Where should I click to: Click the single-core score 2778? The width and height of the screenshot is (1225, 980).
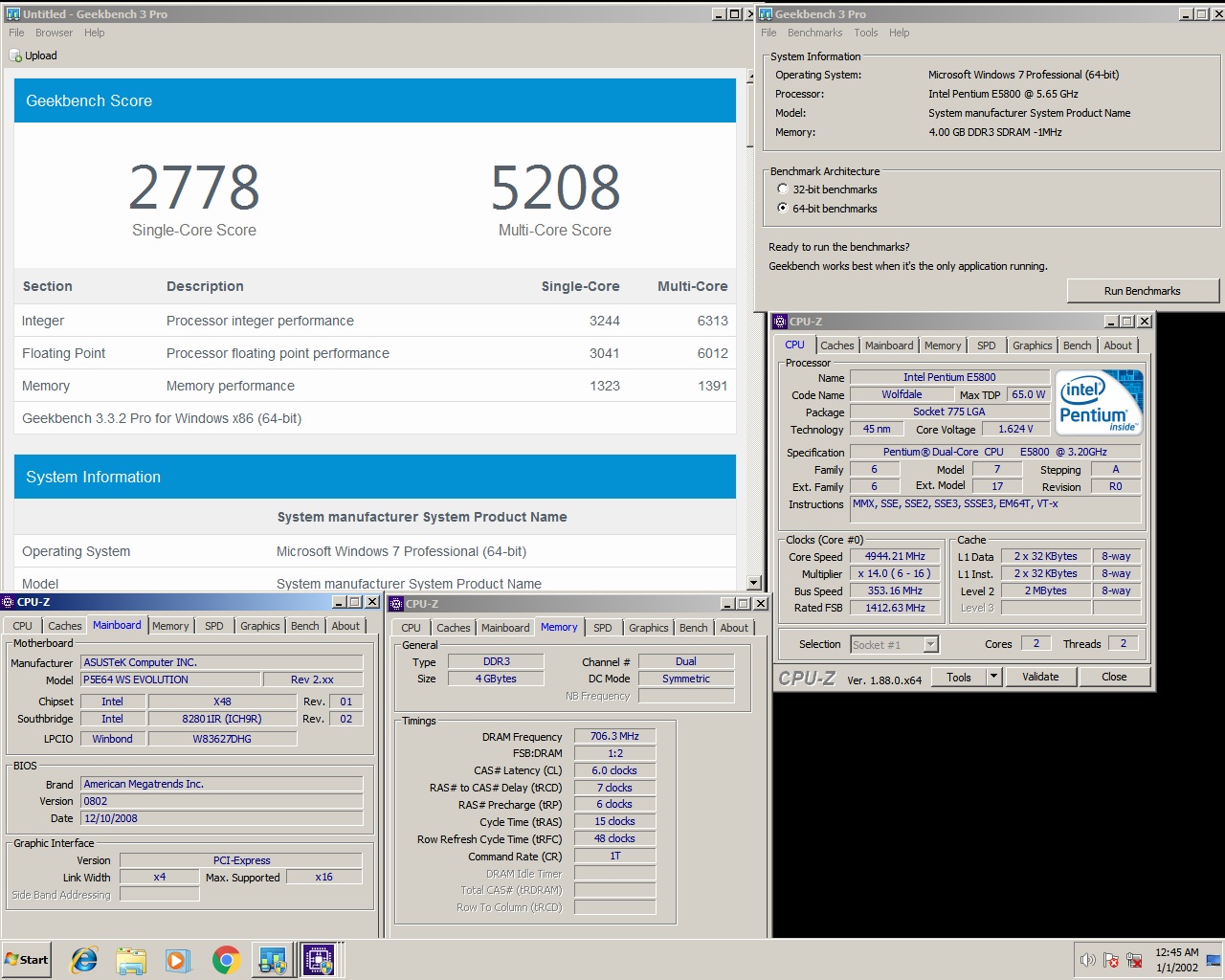pos(194,188)
